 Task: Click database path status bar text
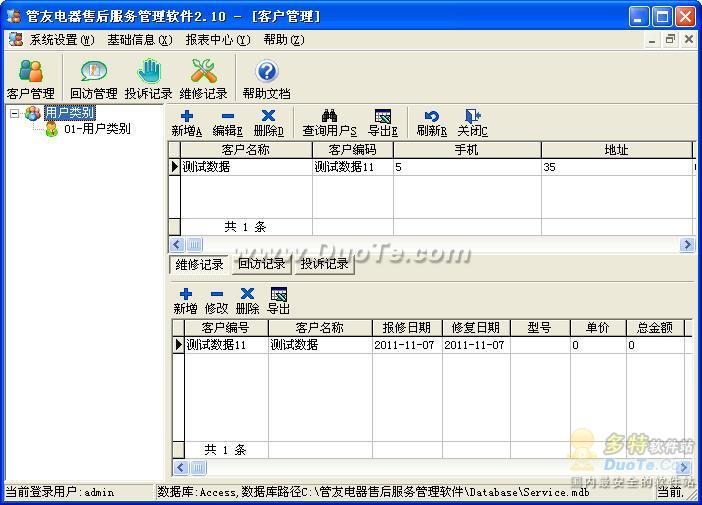click(373, 492)
